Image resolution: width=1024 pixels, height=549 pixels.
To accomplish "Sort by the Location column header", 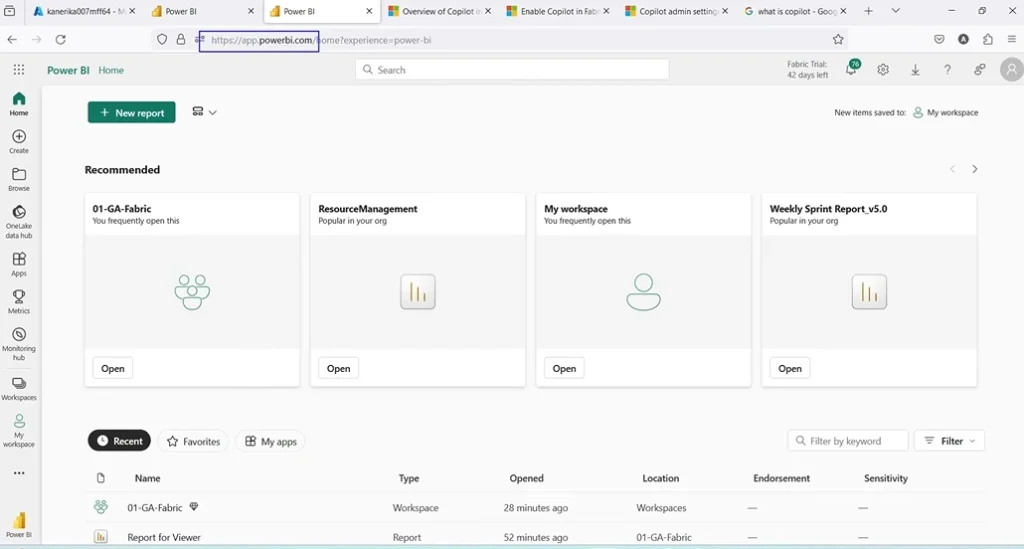I will click(x=660, y=478).
